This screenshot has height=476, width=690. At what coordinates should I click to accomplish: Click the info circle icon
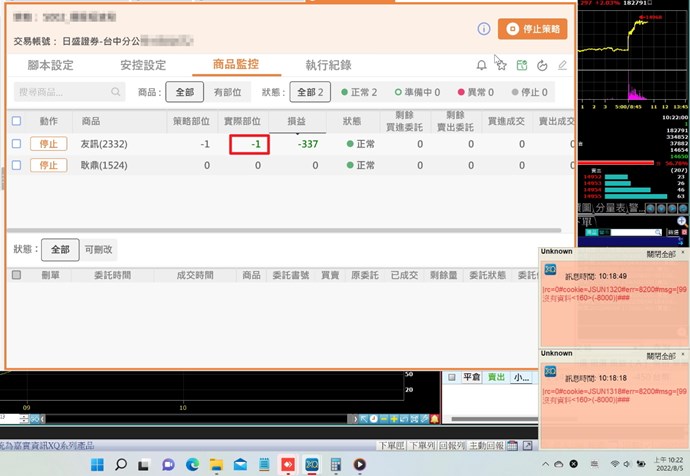pyautogui.click(x=483, y=30)
